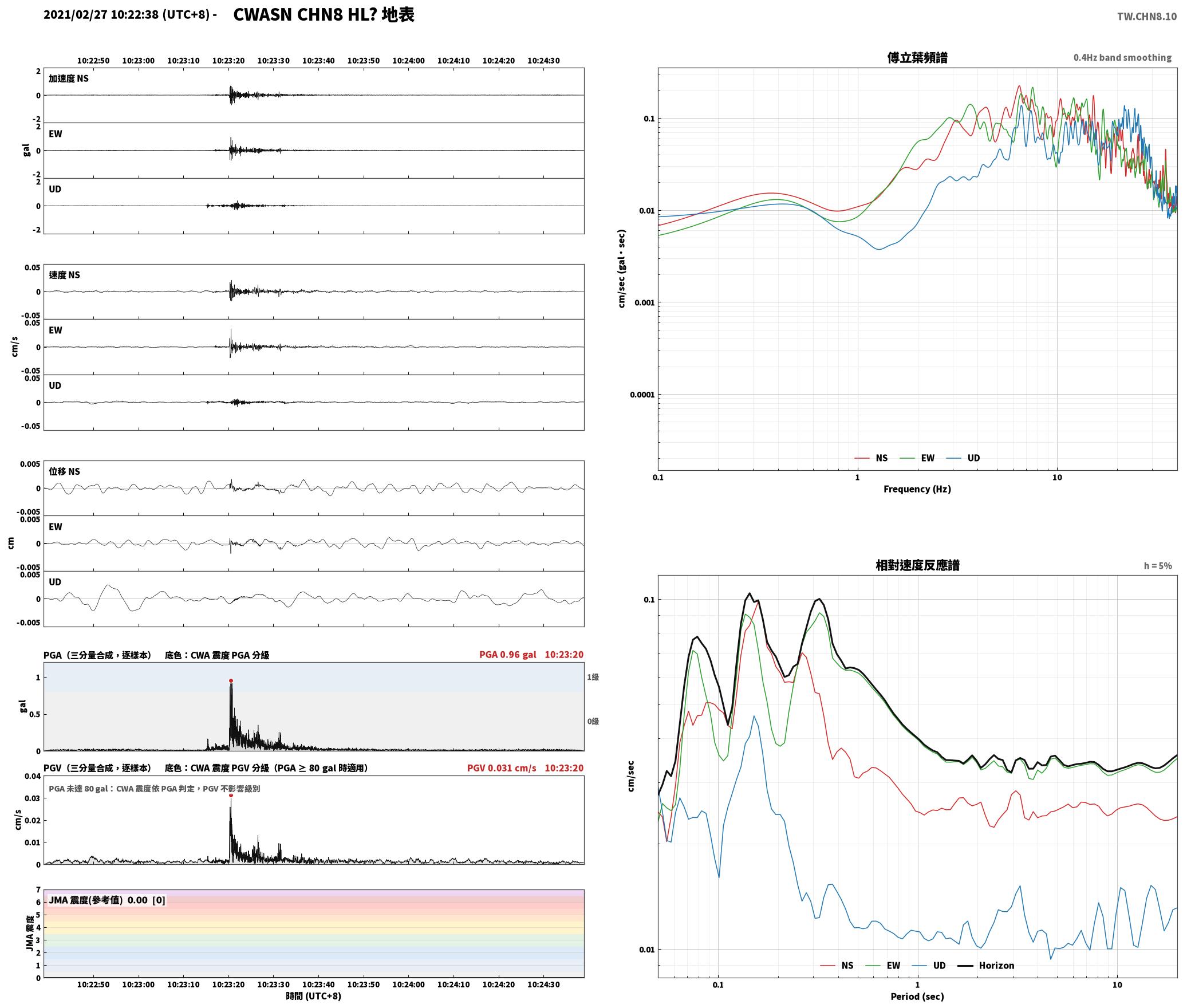The height and width of the screenshot is (1008, 1183).
Task: Click the Horizon black legend entry in response spectrum
Action: pyautogui.click(x=986, y=966)
